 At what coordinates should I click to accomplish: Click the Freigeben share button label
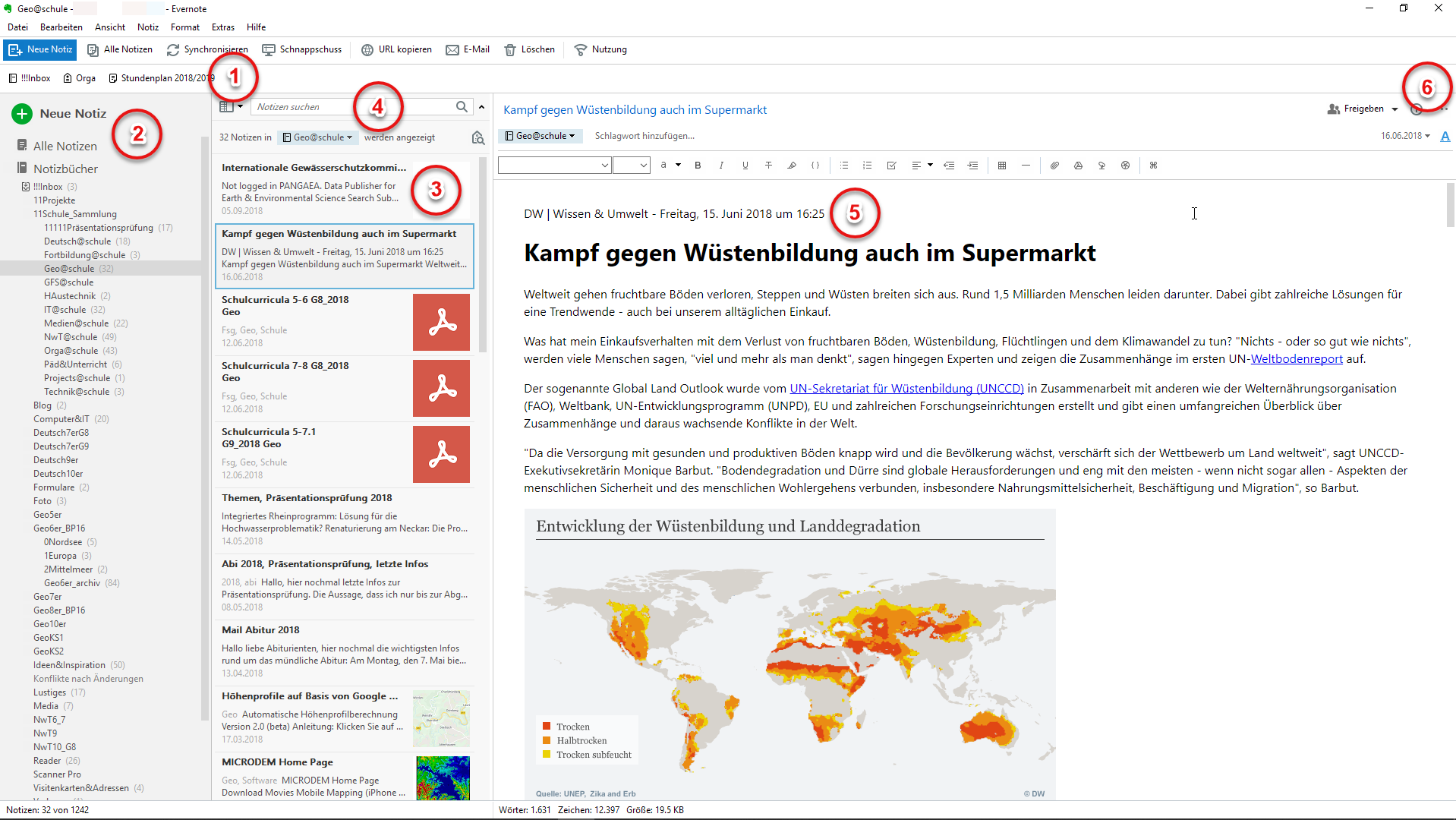pyautogui.click(x=1363, y=109)
